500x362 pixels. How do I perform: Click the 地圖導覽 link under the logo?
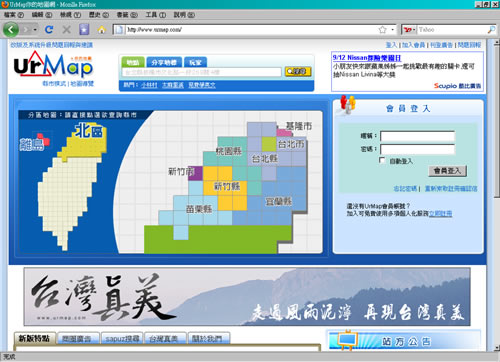click(82, 83)
